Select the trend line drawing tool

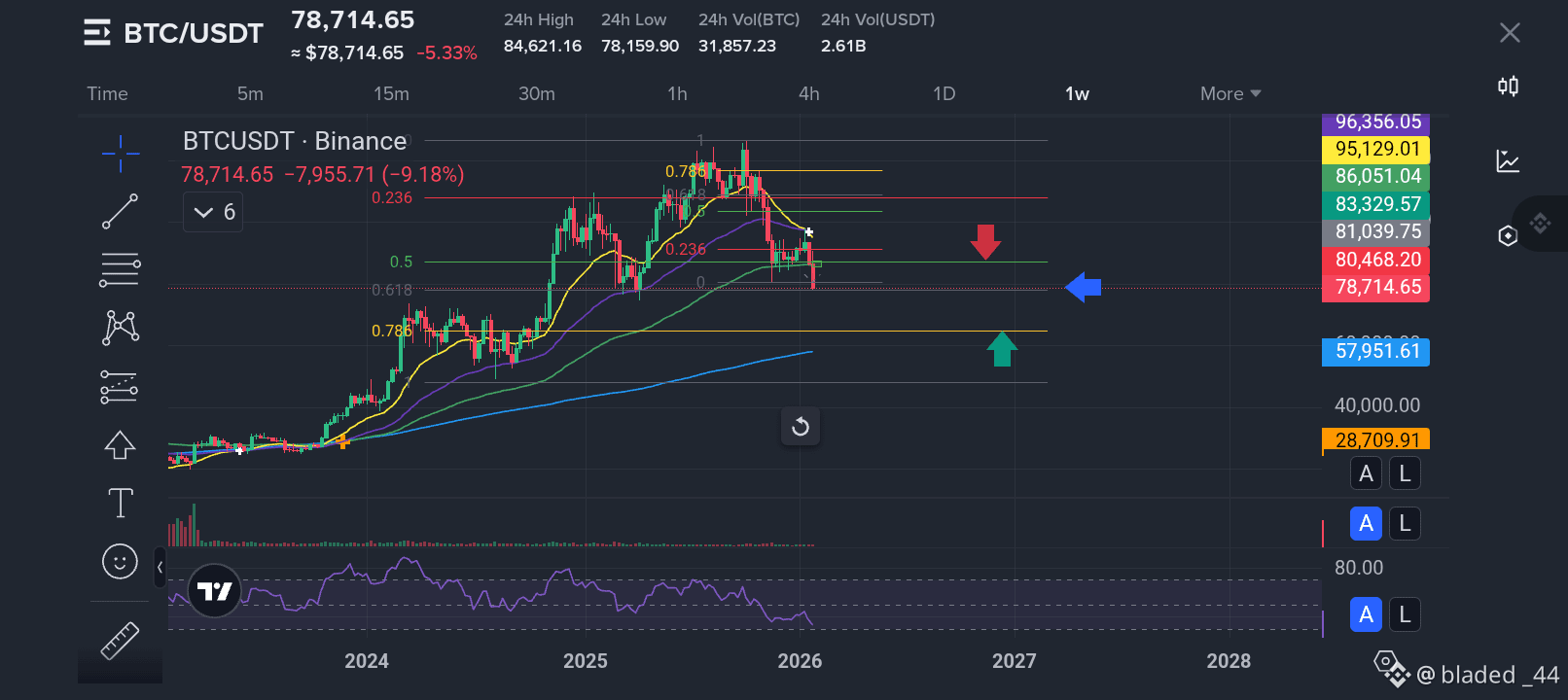(121, 211)
